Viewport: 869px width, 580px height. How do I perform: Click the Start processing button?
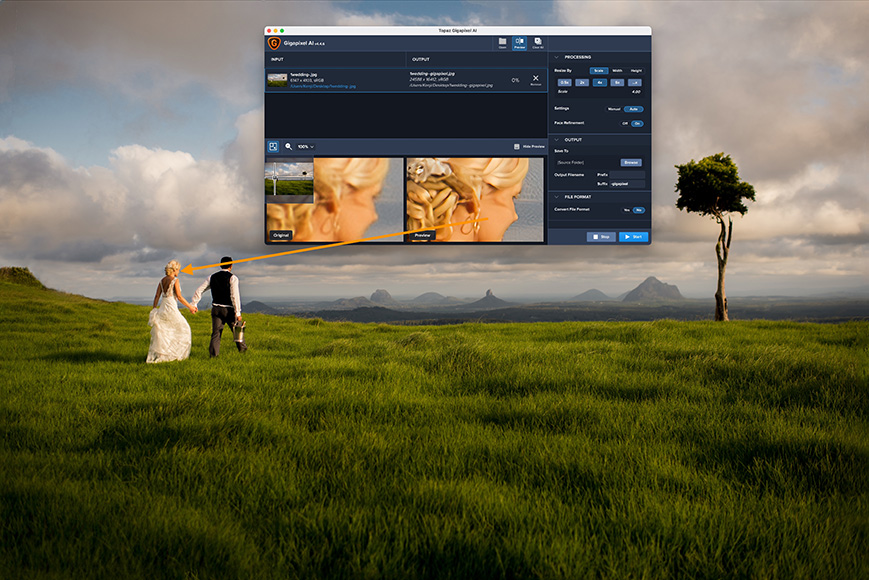pyautogui.click(x=633, y=237)
